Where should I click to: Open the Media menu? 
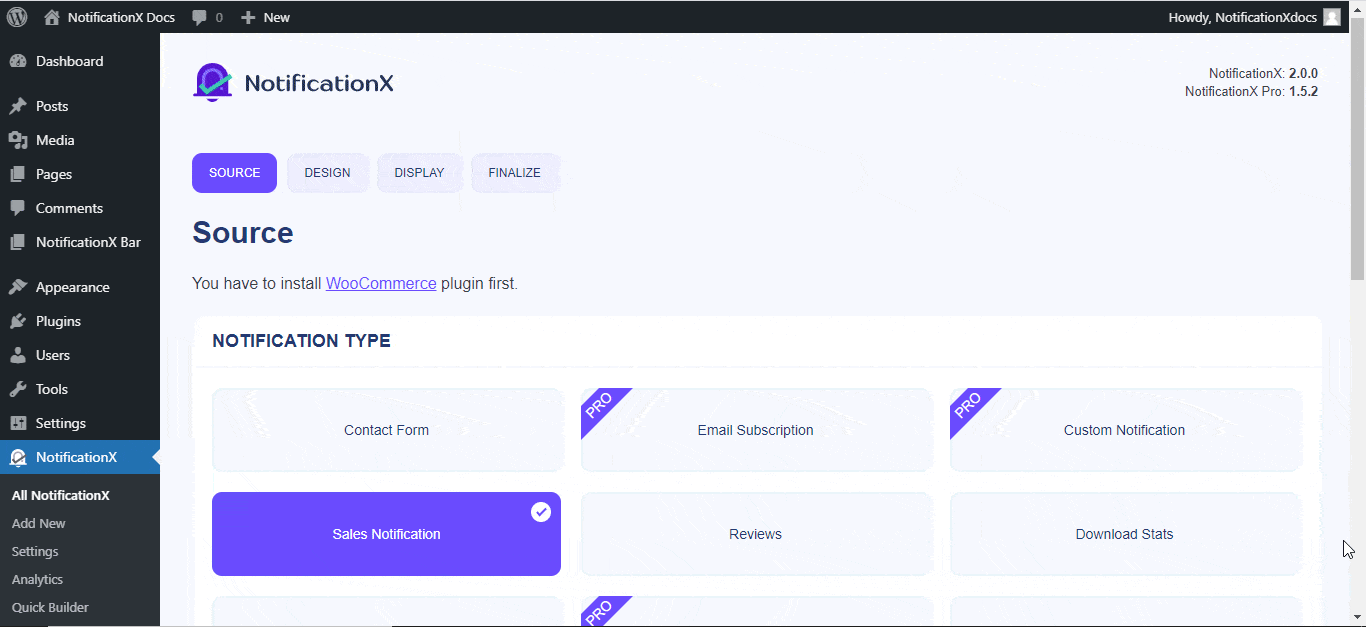(80, 140)
